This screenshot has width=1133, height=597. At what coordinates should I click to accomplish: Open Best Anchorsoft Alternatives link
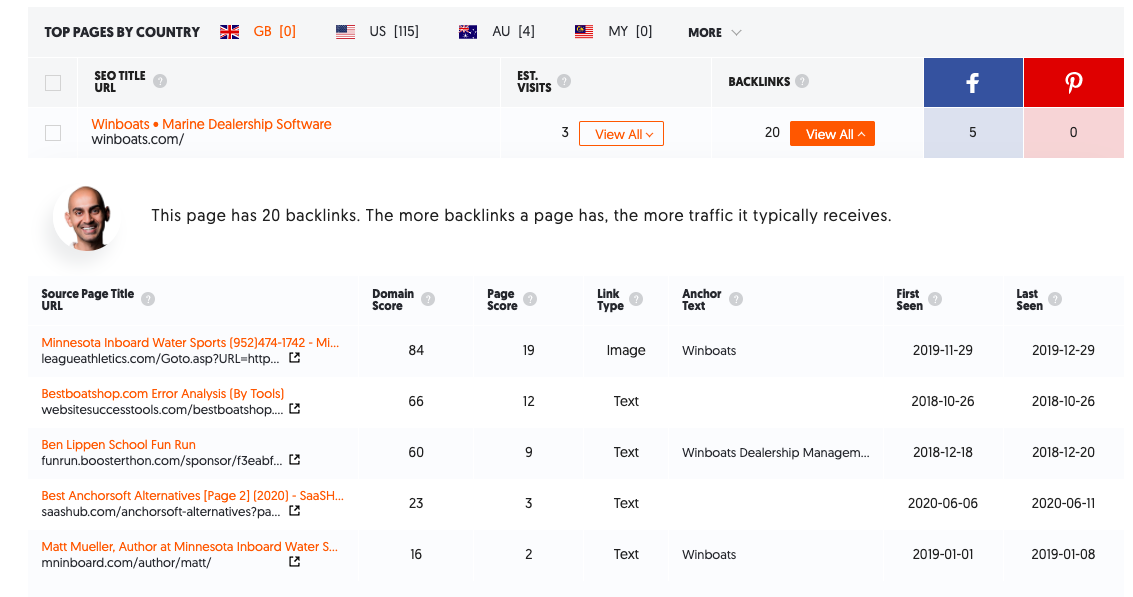192,496
